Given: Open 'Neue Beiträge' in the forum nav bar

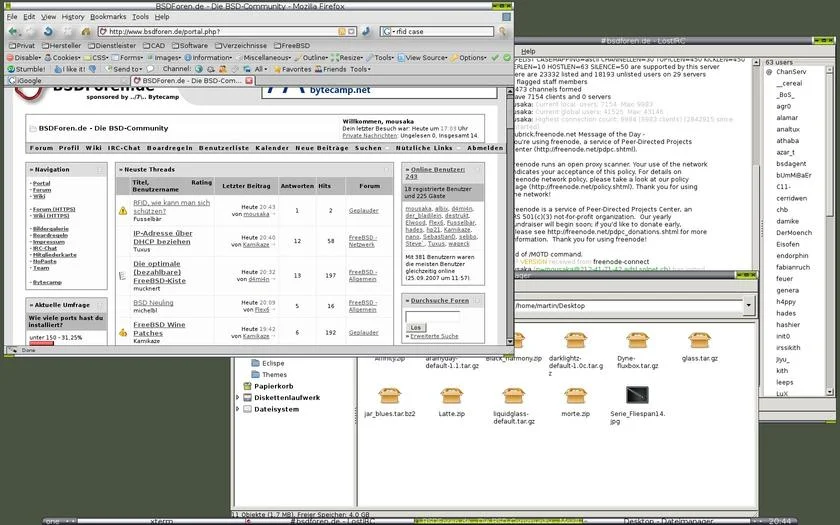Looking at the screenshot, I should pos(321,148).
